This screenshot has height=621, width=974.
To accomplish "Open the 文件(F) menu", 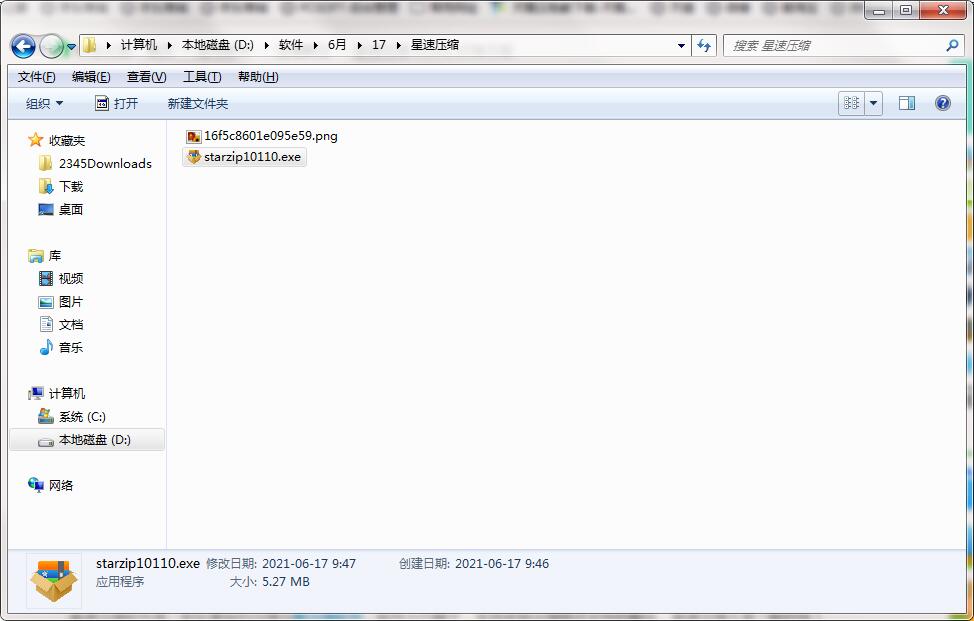I will pos(37,77).
